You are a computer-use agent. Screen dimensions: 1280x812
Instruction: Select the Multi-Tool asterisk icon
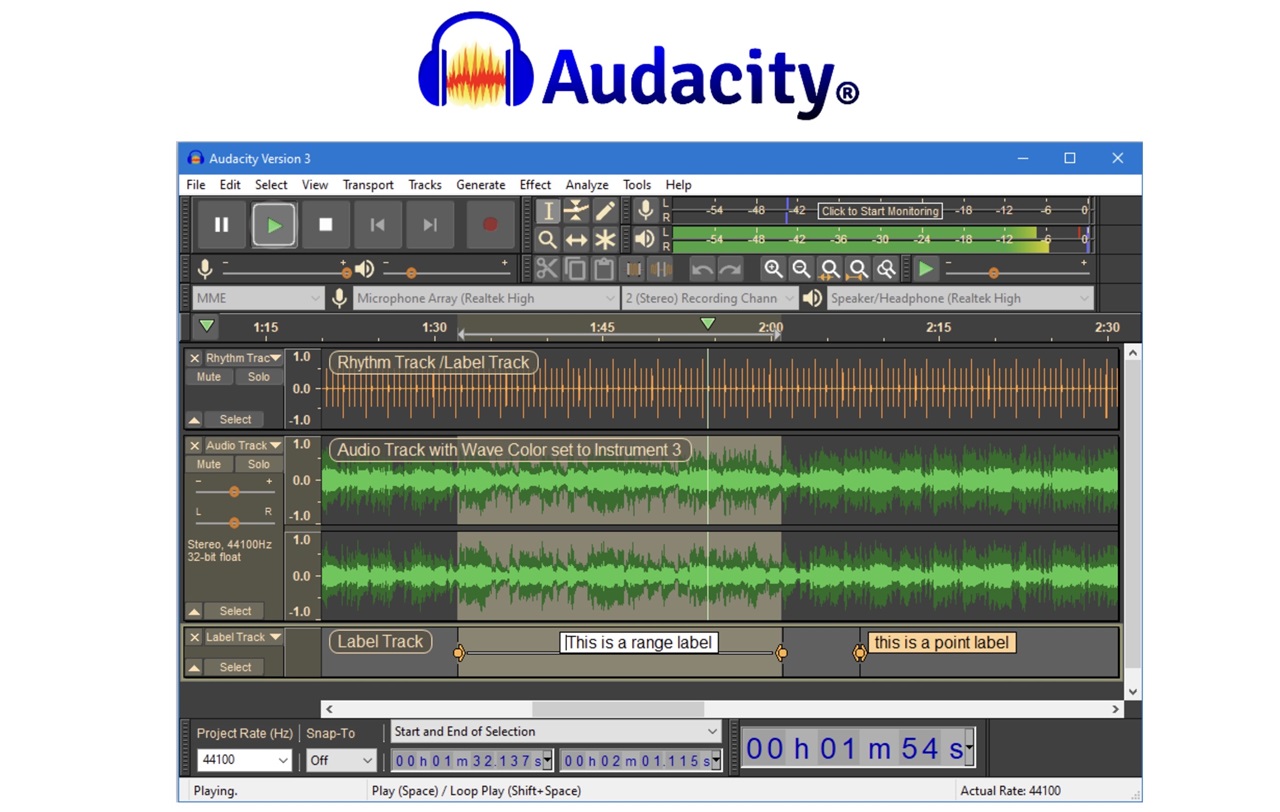click(x=605, y=240)
